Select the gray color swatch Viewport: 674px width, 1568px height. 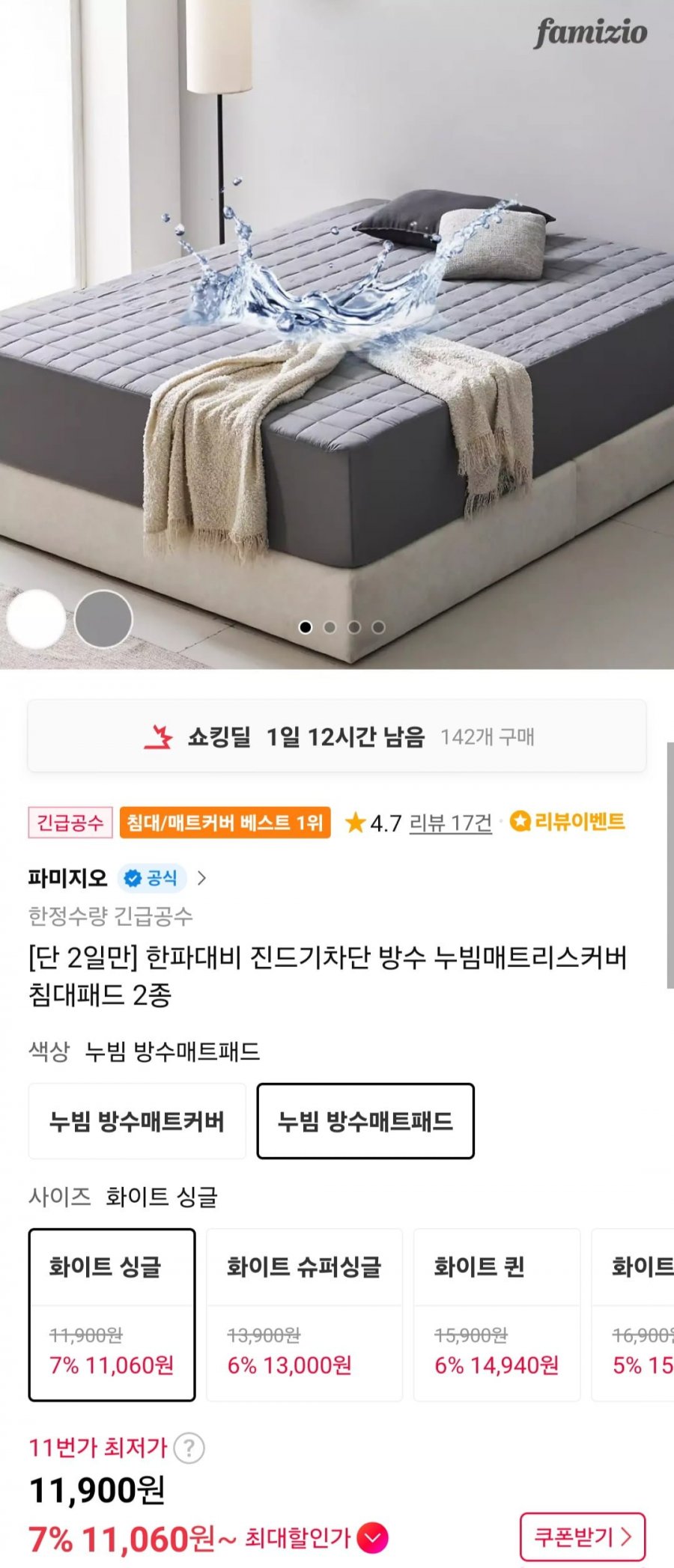[103, 619]
